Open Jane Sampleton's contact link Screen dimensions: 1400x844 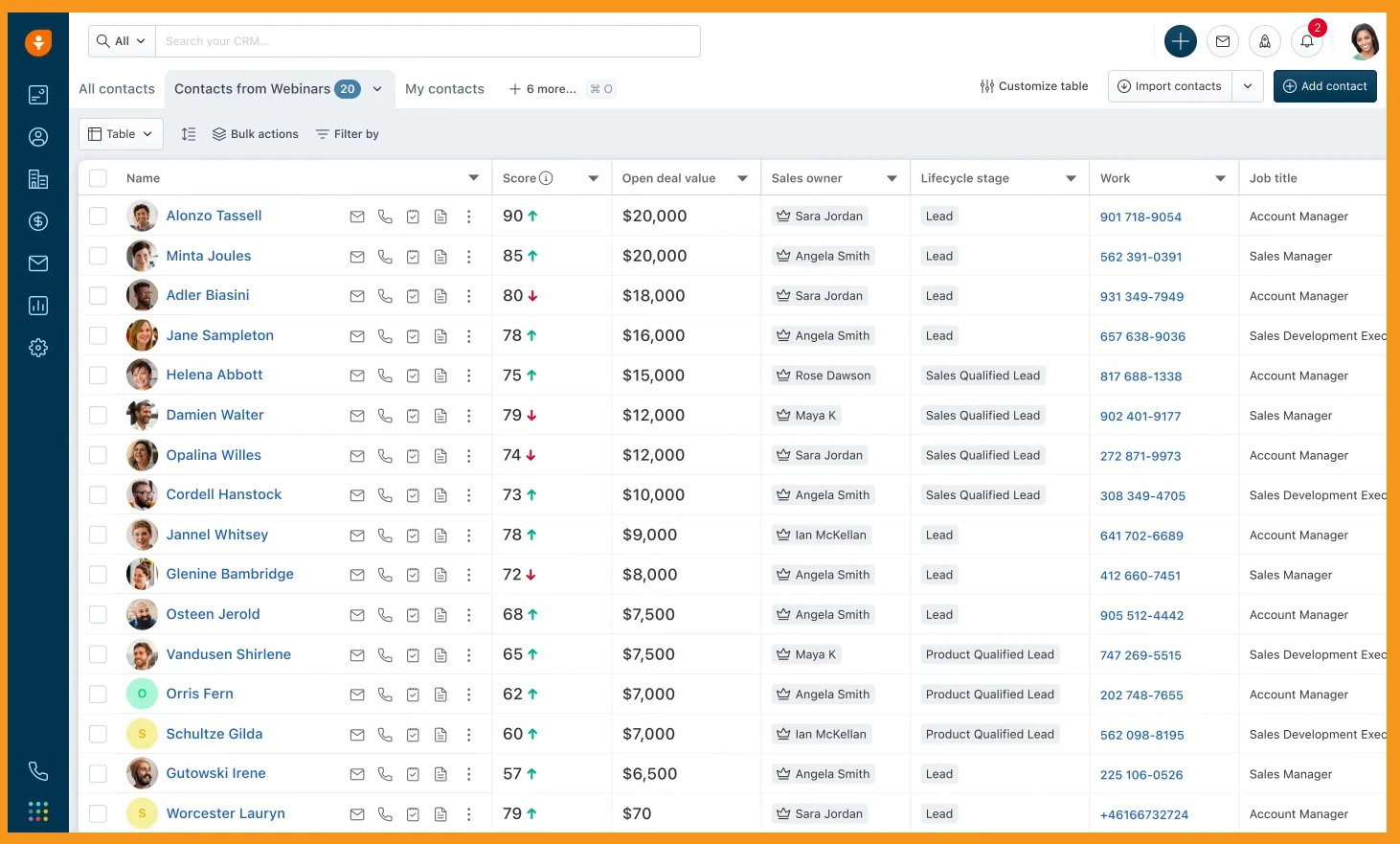(x=220, y=335)
